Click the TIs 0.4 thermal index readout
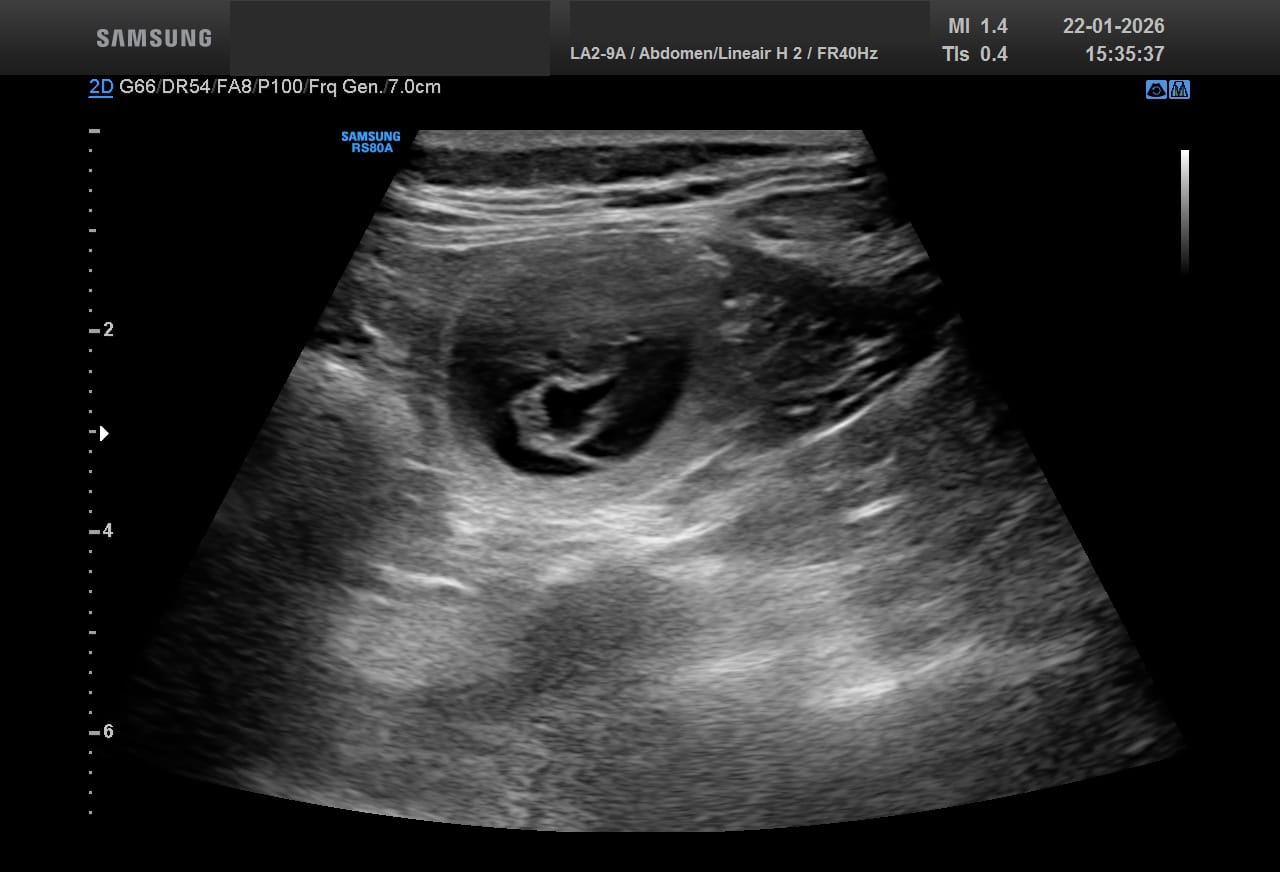Image resolution: width=1280 pixels, height=872 pixels. [975, 54]
